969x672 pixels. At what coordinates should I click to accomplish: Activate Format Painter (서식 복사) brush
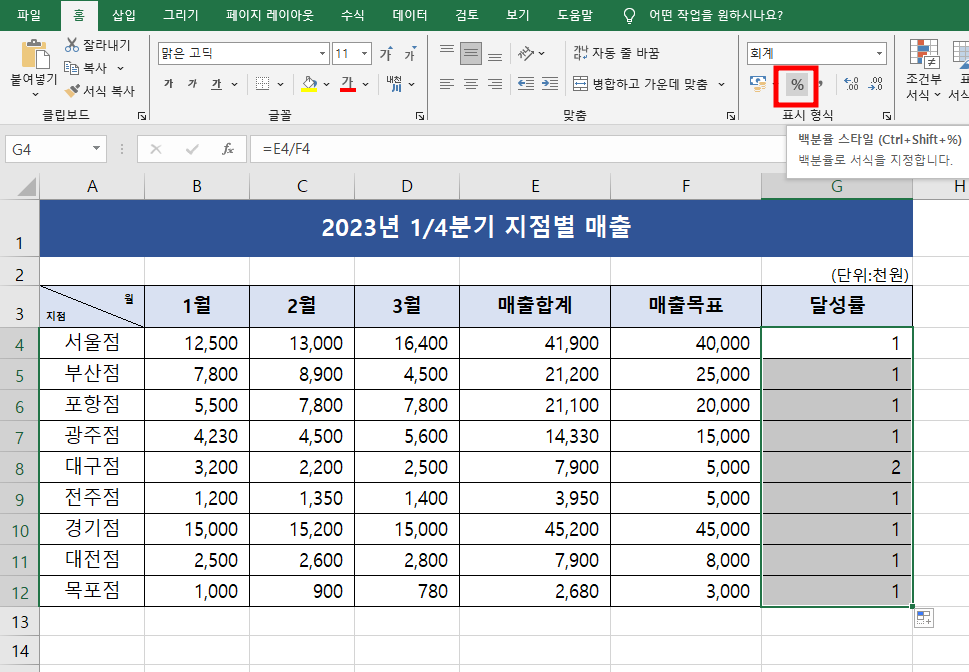click(72, 91)
